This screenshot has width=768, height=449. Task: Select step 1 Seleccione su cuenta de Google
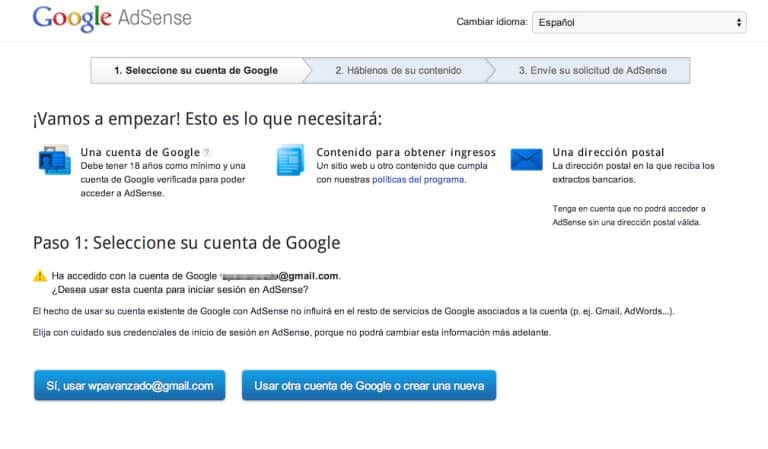click(x=195, y=70)
